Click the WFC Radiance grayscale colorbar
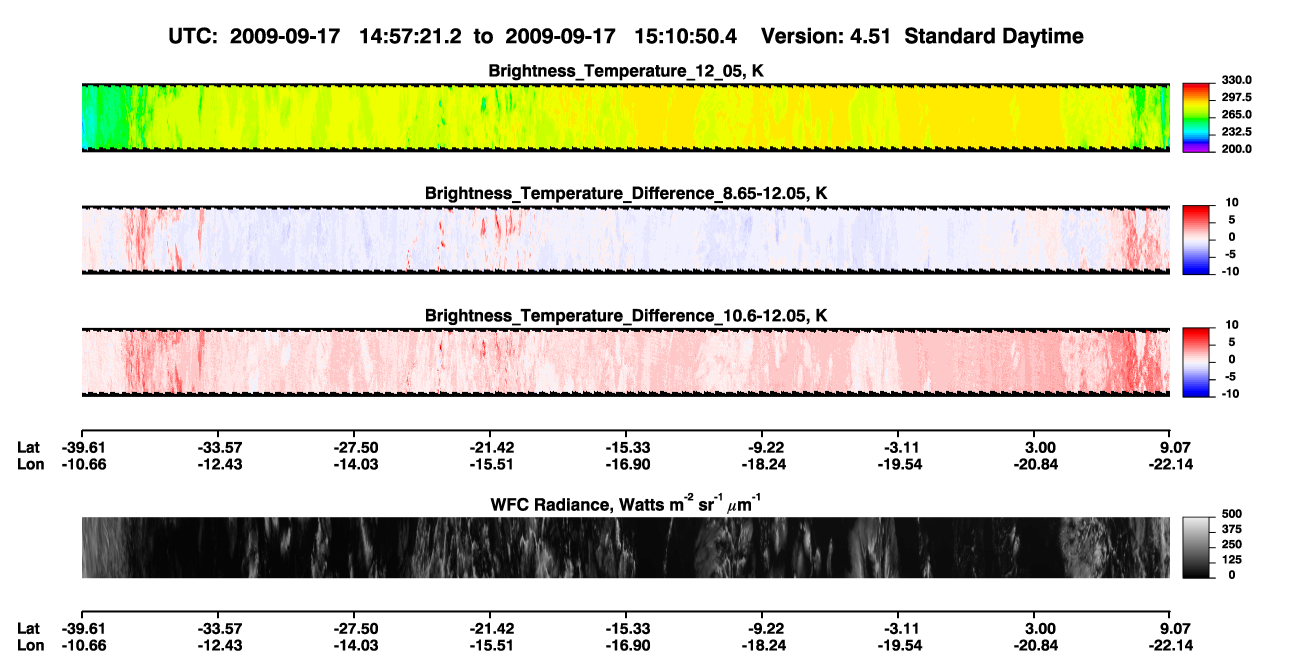1300x667 pixels. tap(1196, 547)
